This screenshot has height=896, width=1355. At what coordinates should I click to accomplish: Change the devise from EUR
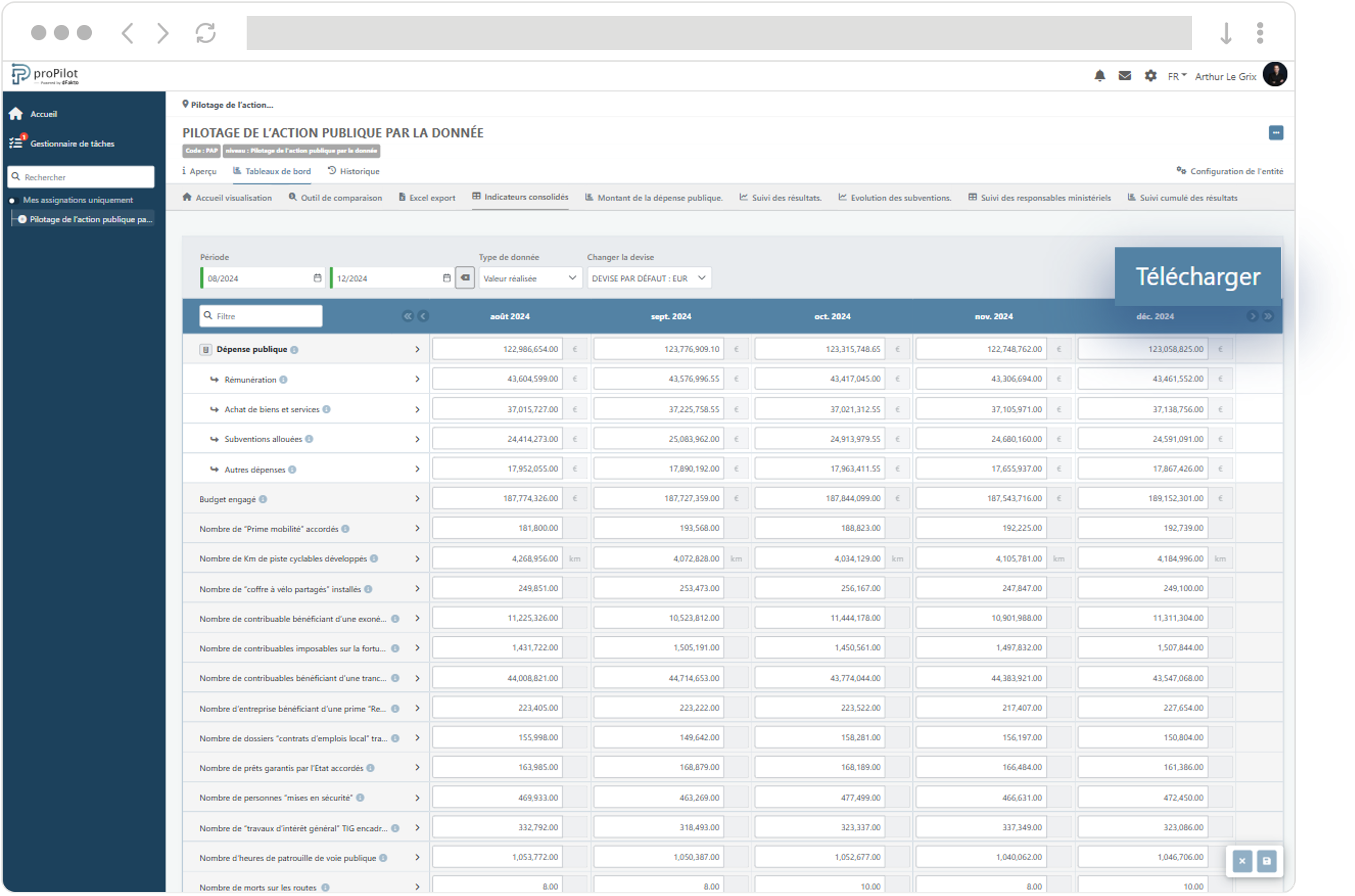649,278
